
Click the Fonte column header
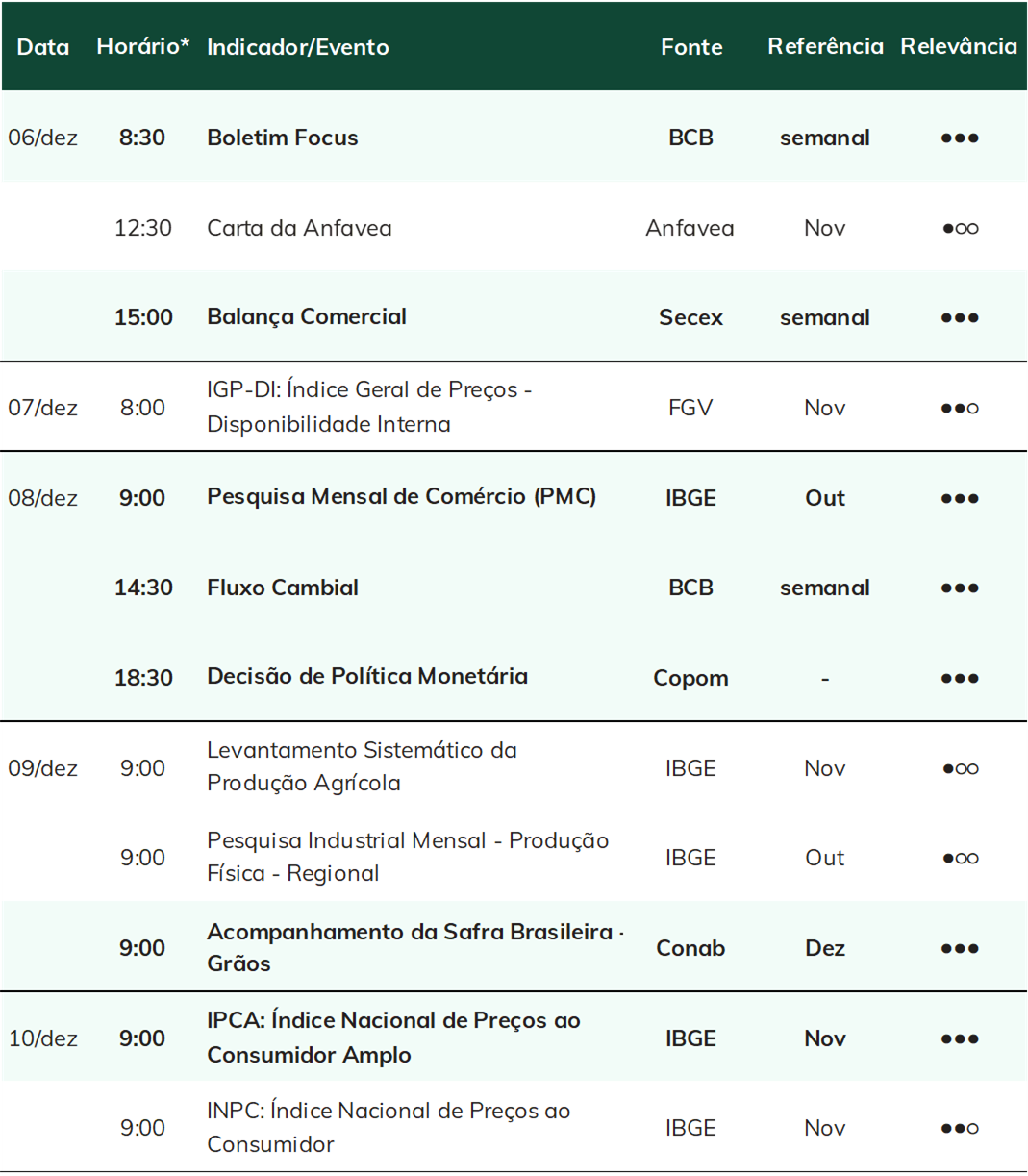[691, 47]
